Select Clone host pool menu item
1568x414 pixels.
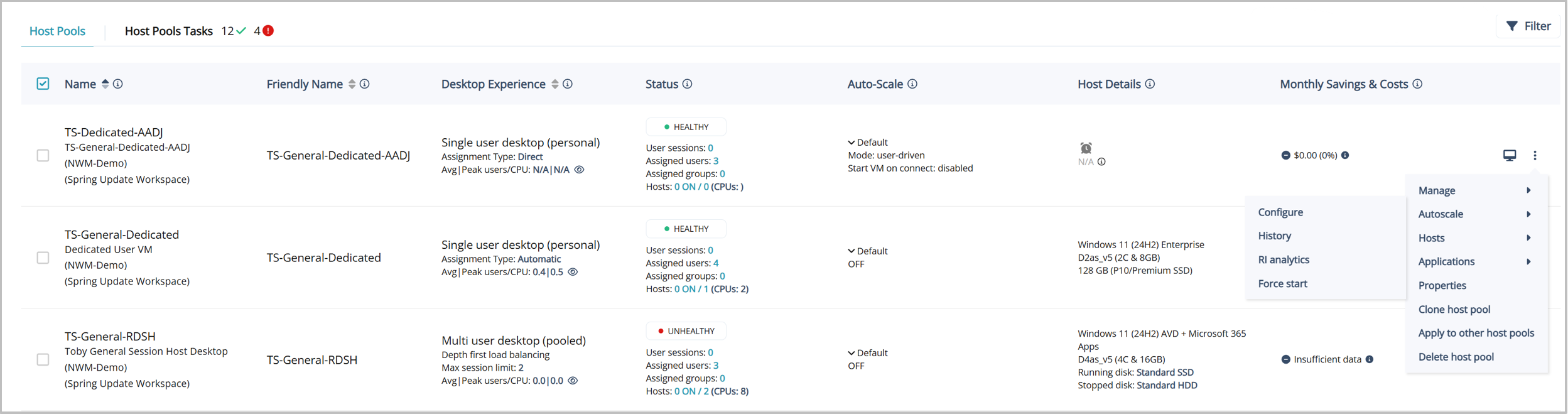point(1454,309)
